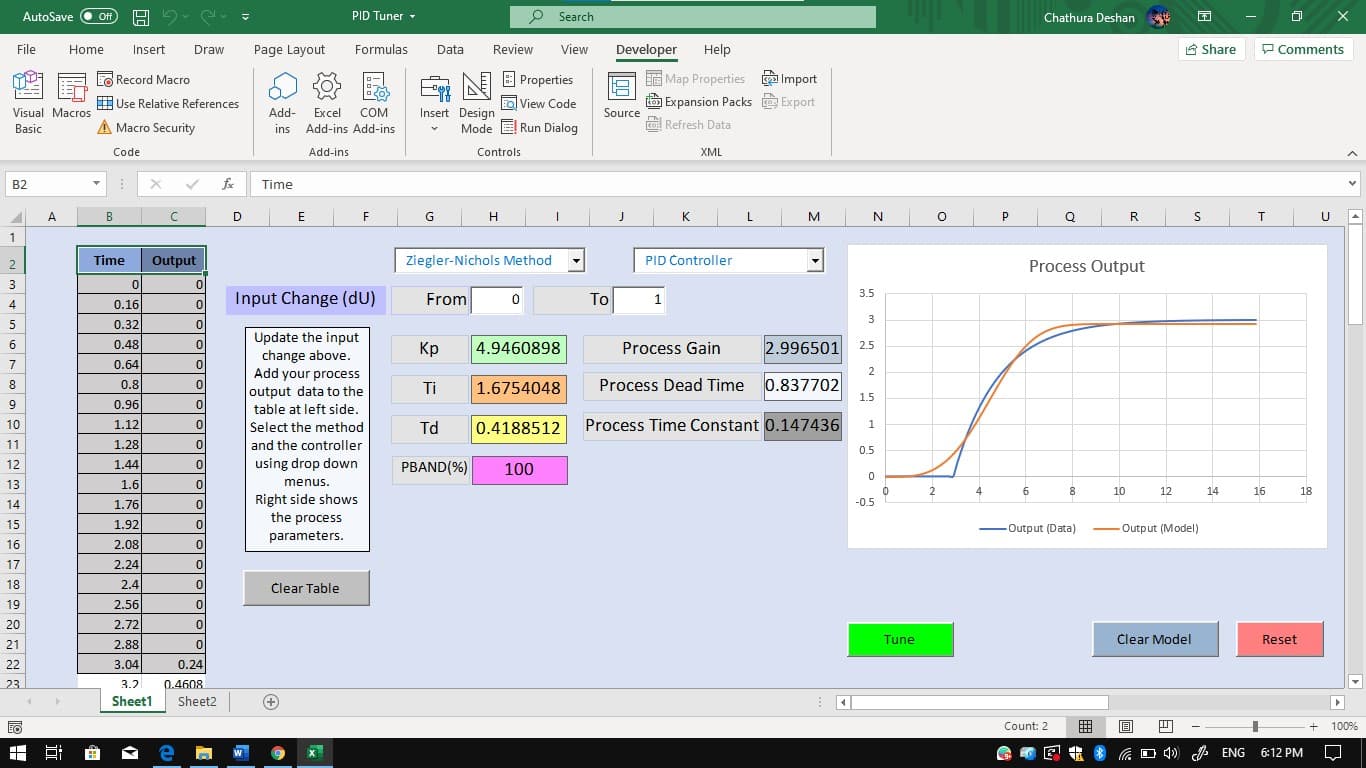Click the green Tune button

click(x=900, y=639)
